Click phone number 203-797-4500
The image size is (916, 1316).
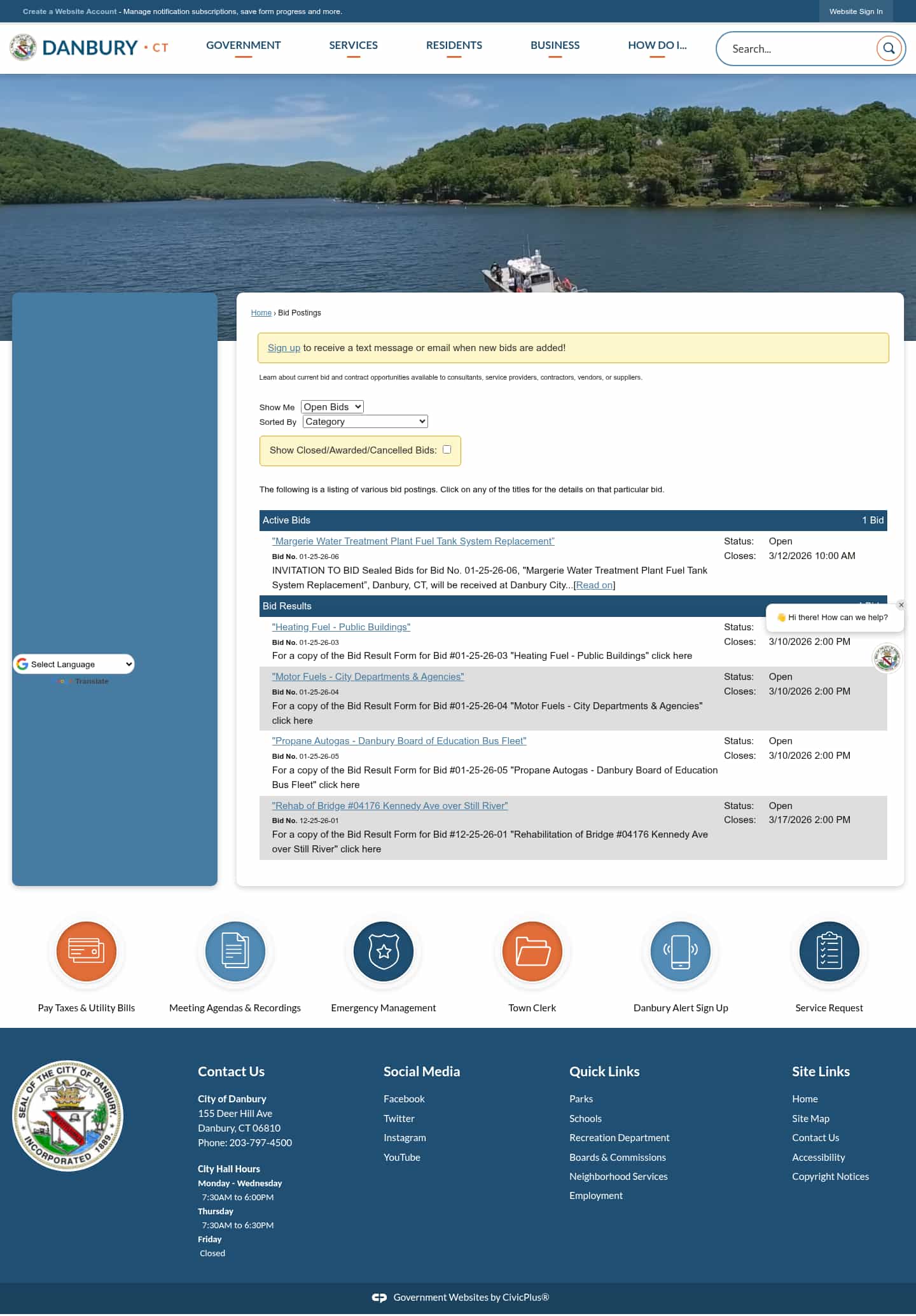[x=261, y=1143]
